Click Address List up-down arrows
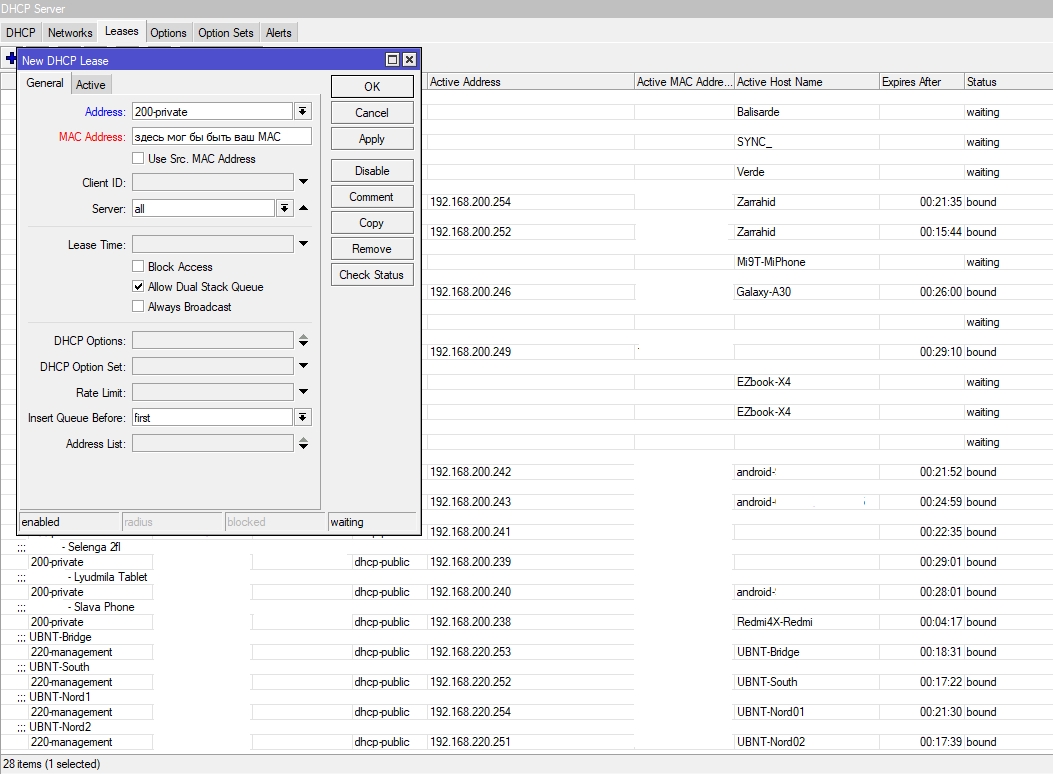The width and height of the screenshot is (1053, 774). (304, 443)
